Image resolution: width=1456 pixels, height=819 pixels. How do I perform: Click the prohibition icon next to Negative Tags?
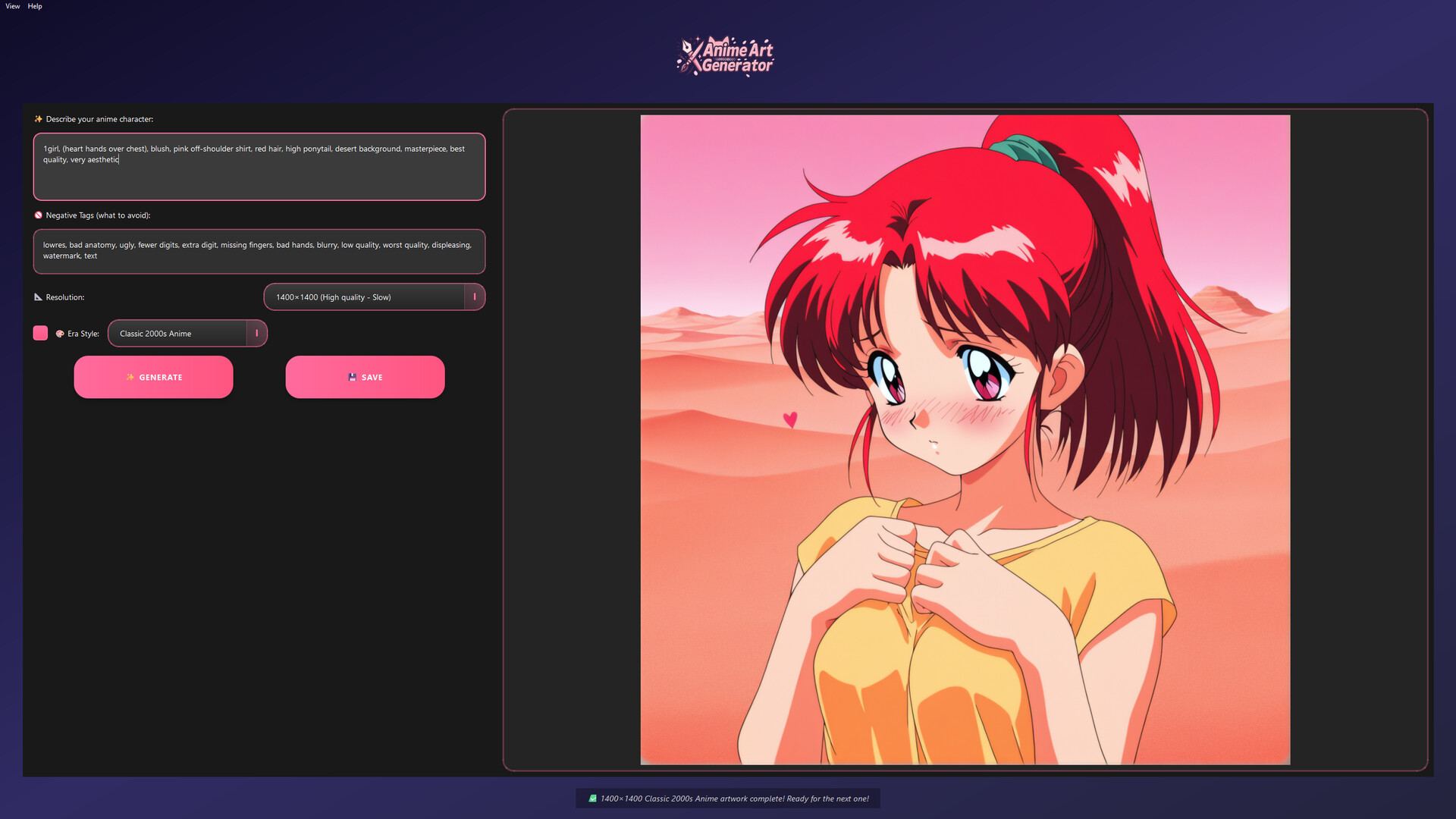37,215
